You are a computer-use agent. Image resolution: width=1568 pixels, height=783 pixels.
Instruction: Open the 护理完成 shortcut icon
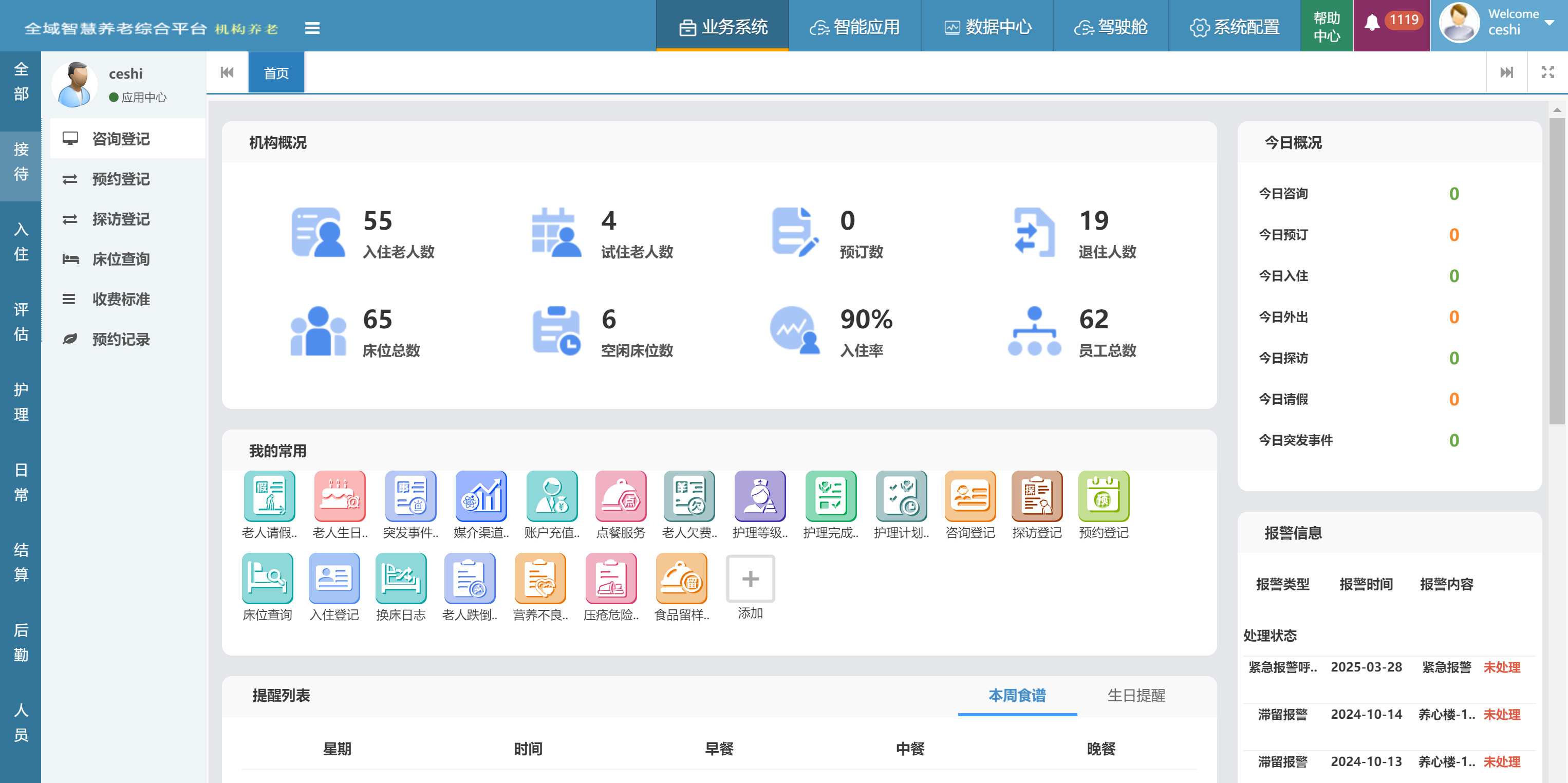click(x=830, y=496)
